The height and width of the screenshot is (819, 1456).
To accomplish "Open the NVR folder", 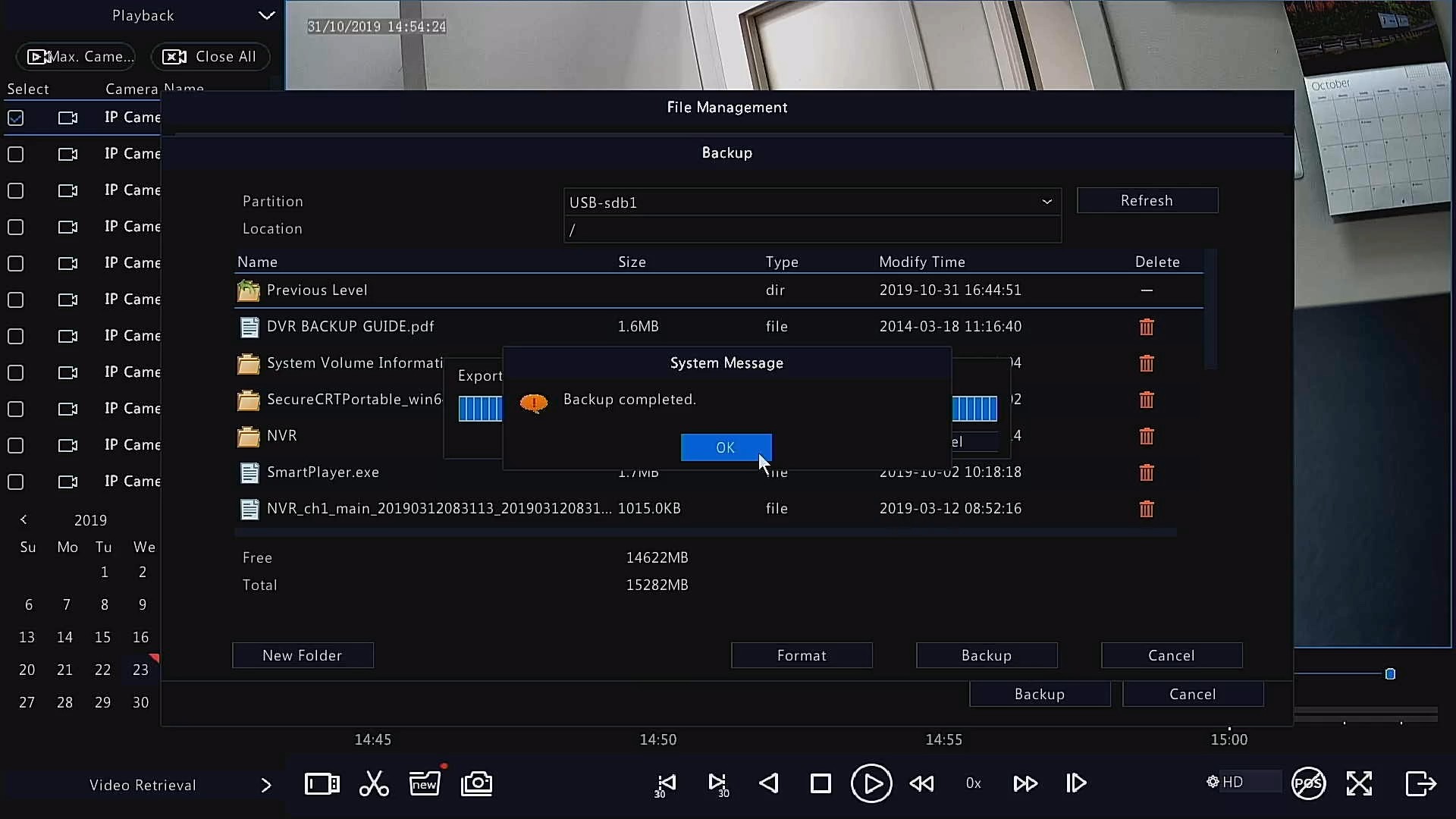I will pos(281,436).
